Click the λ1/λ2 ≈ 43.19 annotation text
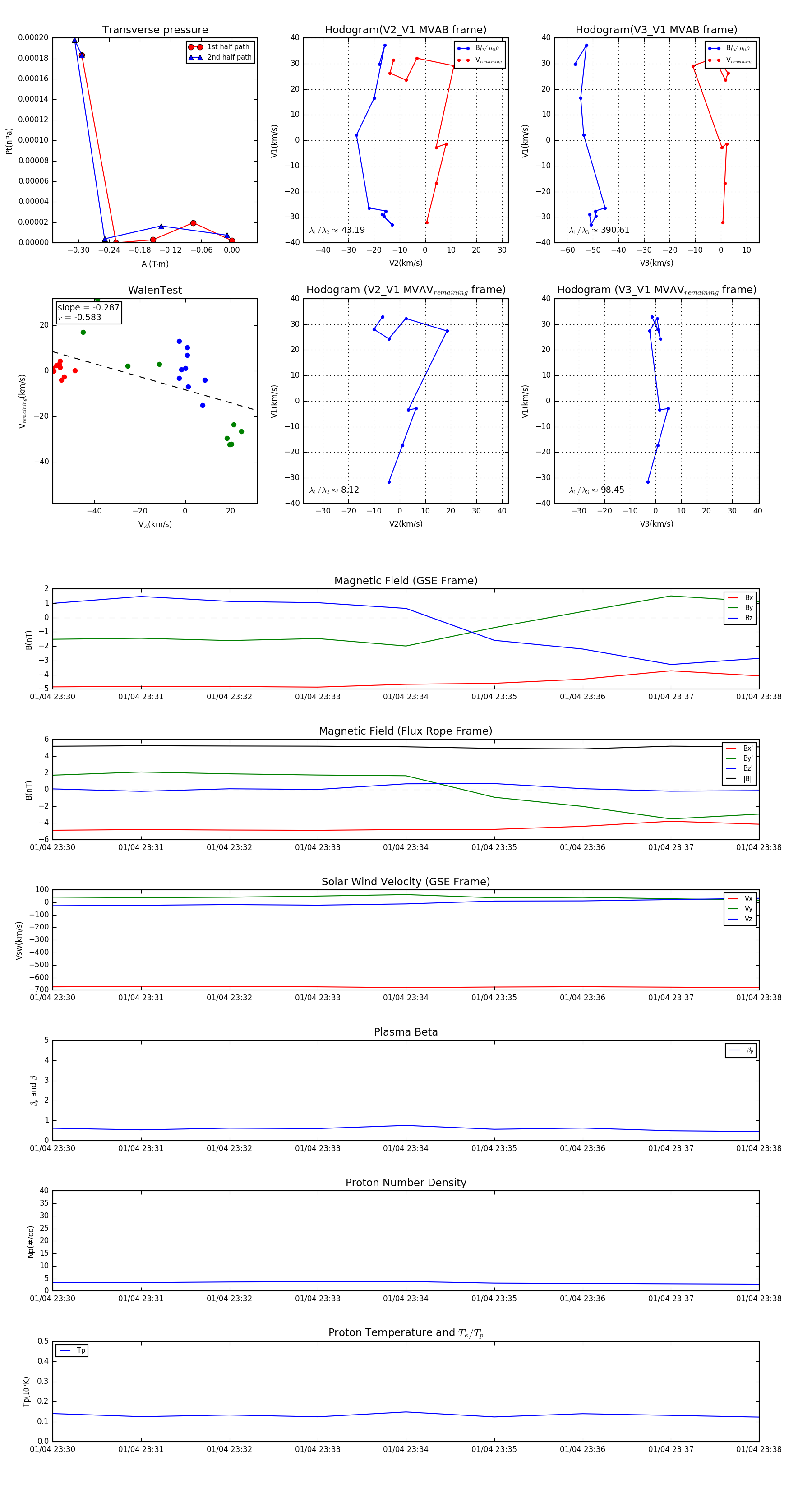This screenshot has height=1489, width=812. click(x=337, y=230)
